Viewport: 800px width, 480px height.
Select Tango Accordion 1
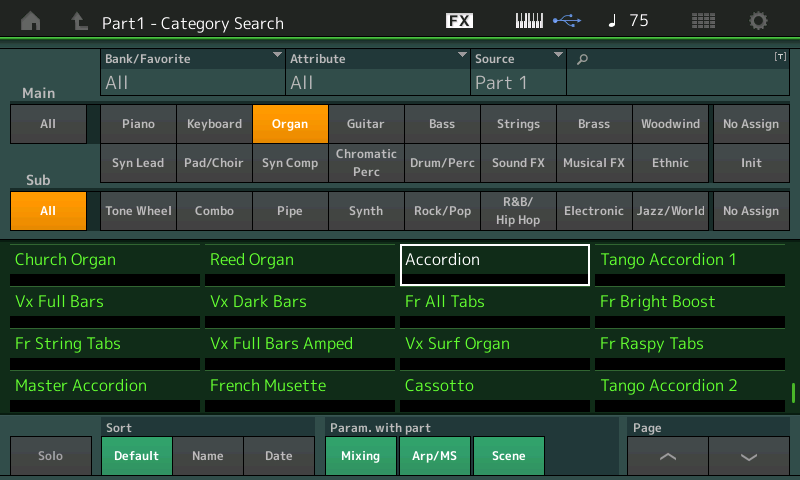[690, 265]
